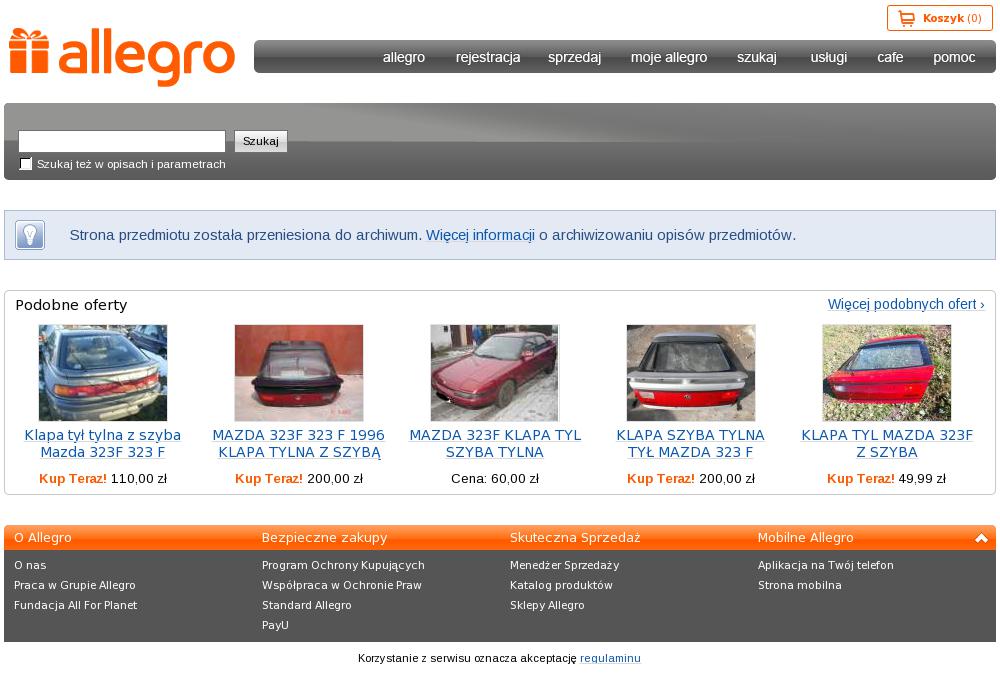Open Katalog produktów footer link

pos(561,585)
